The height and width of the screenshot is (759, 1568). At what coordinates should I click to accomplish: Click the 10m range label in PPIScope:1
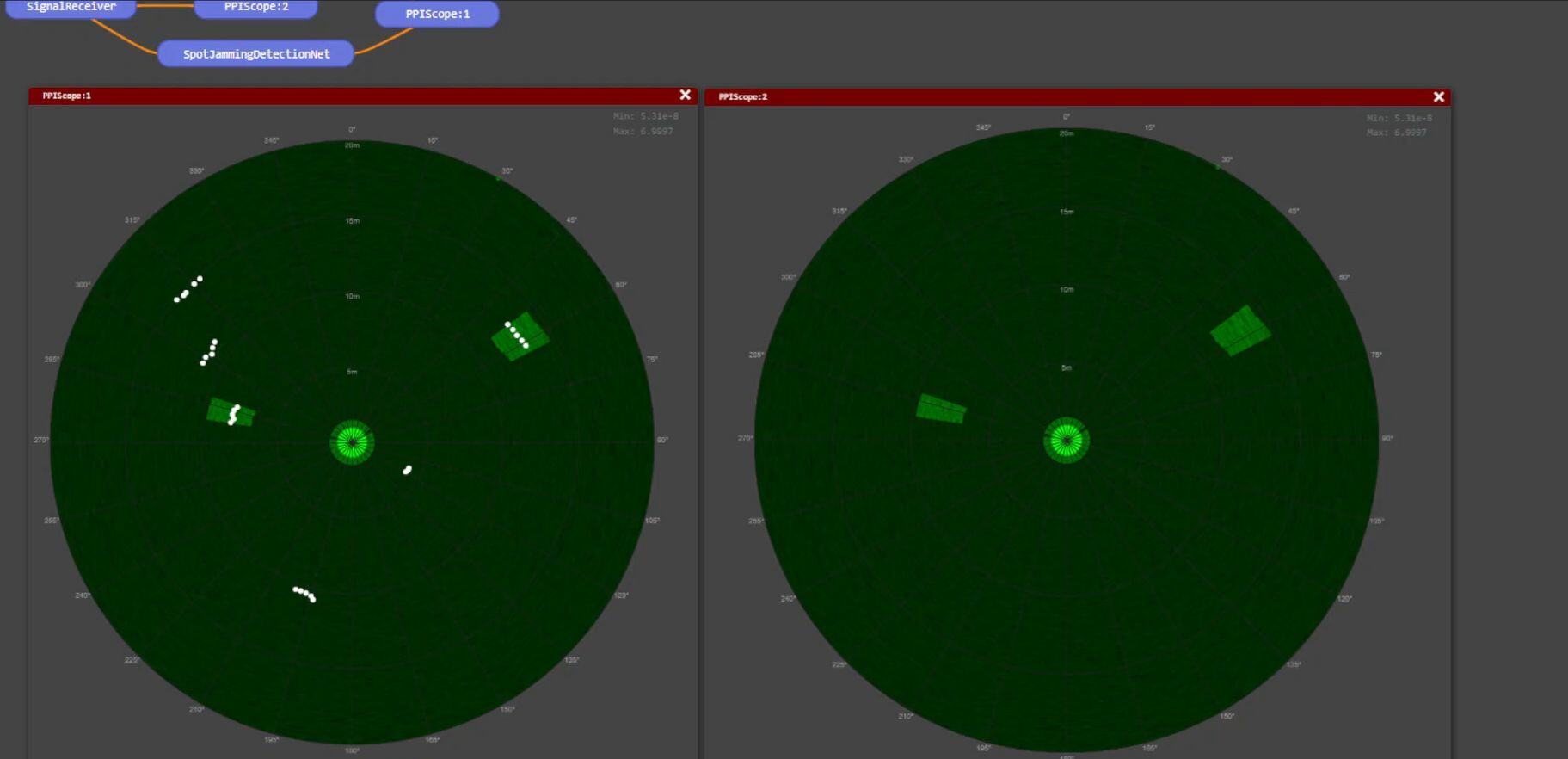point(352,296)
